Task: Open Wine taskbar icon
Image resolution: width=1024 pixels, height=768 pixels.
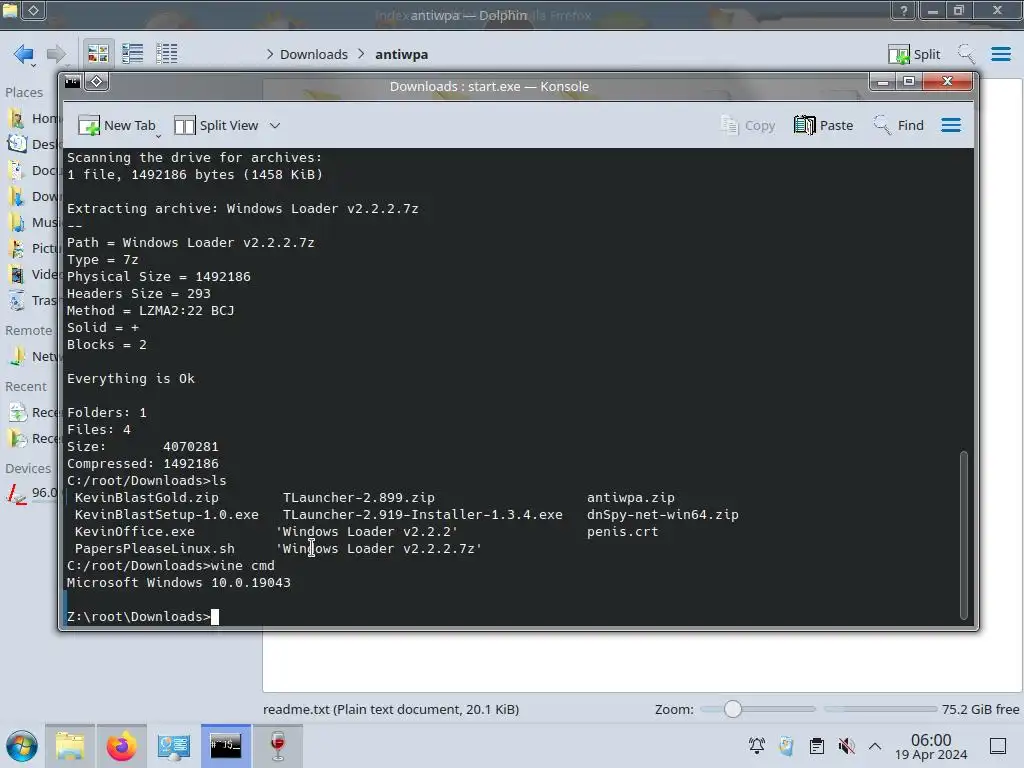Action: [x=278, y=746]
